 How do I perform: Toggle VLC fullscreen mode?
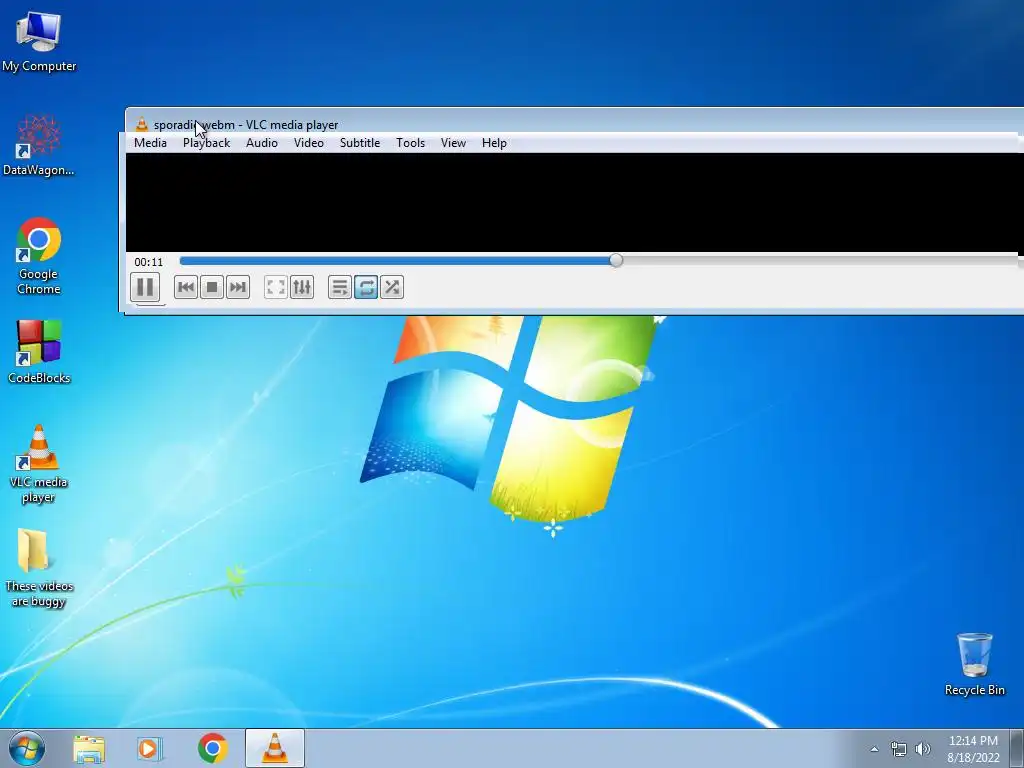pyautogui.click(x=276, y=287)
